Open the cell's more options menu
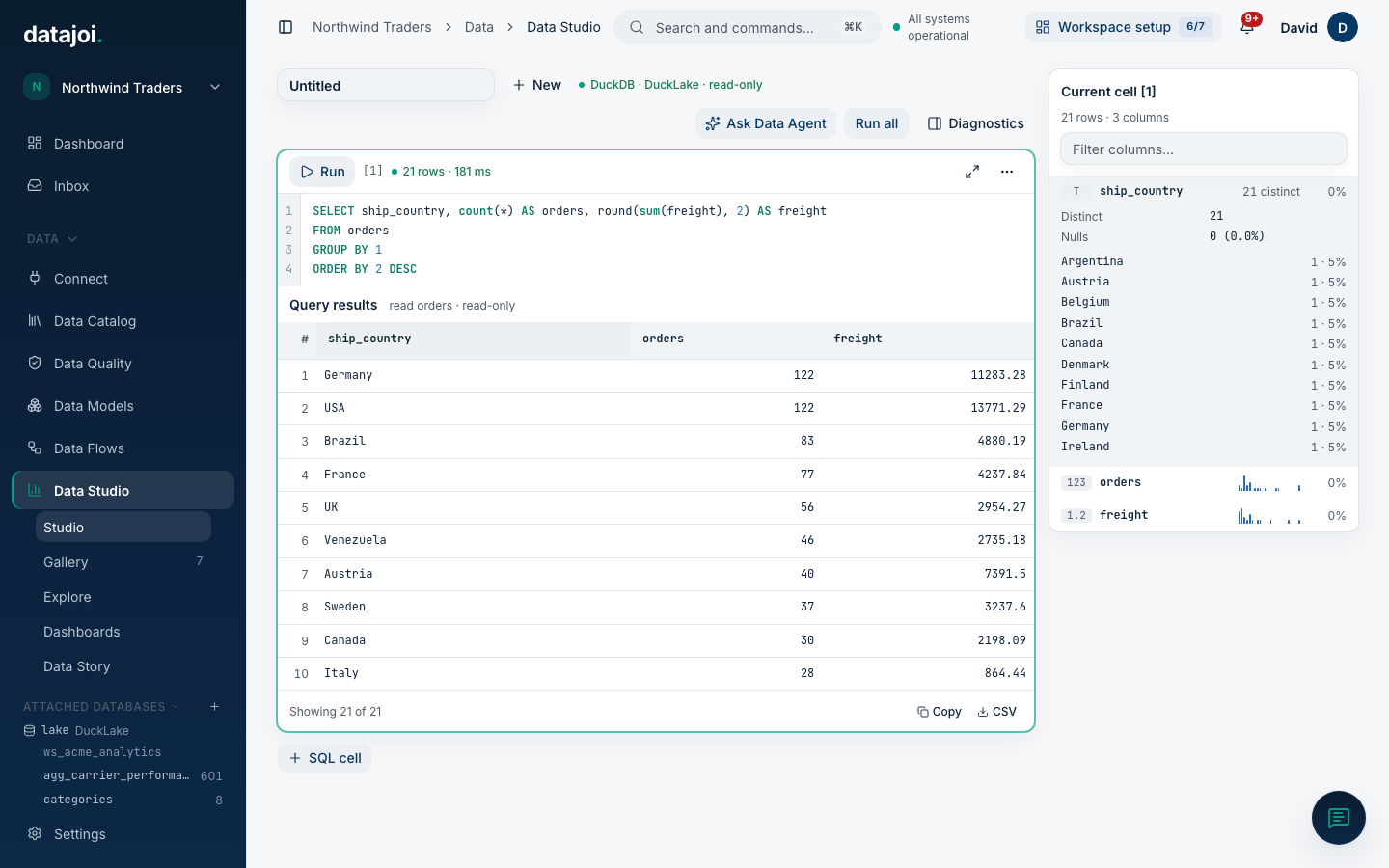The height and width of the screenshot is (868, 1389). tap(1007, 172)
